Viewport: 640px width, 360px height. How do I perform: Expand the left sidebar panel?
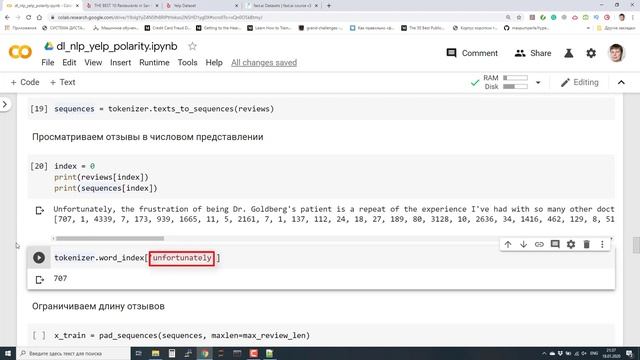pyautogui.click(x=5, y=104)
